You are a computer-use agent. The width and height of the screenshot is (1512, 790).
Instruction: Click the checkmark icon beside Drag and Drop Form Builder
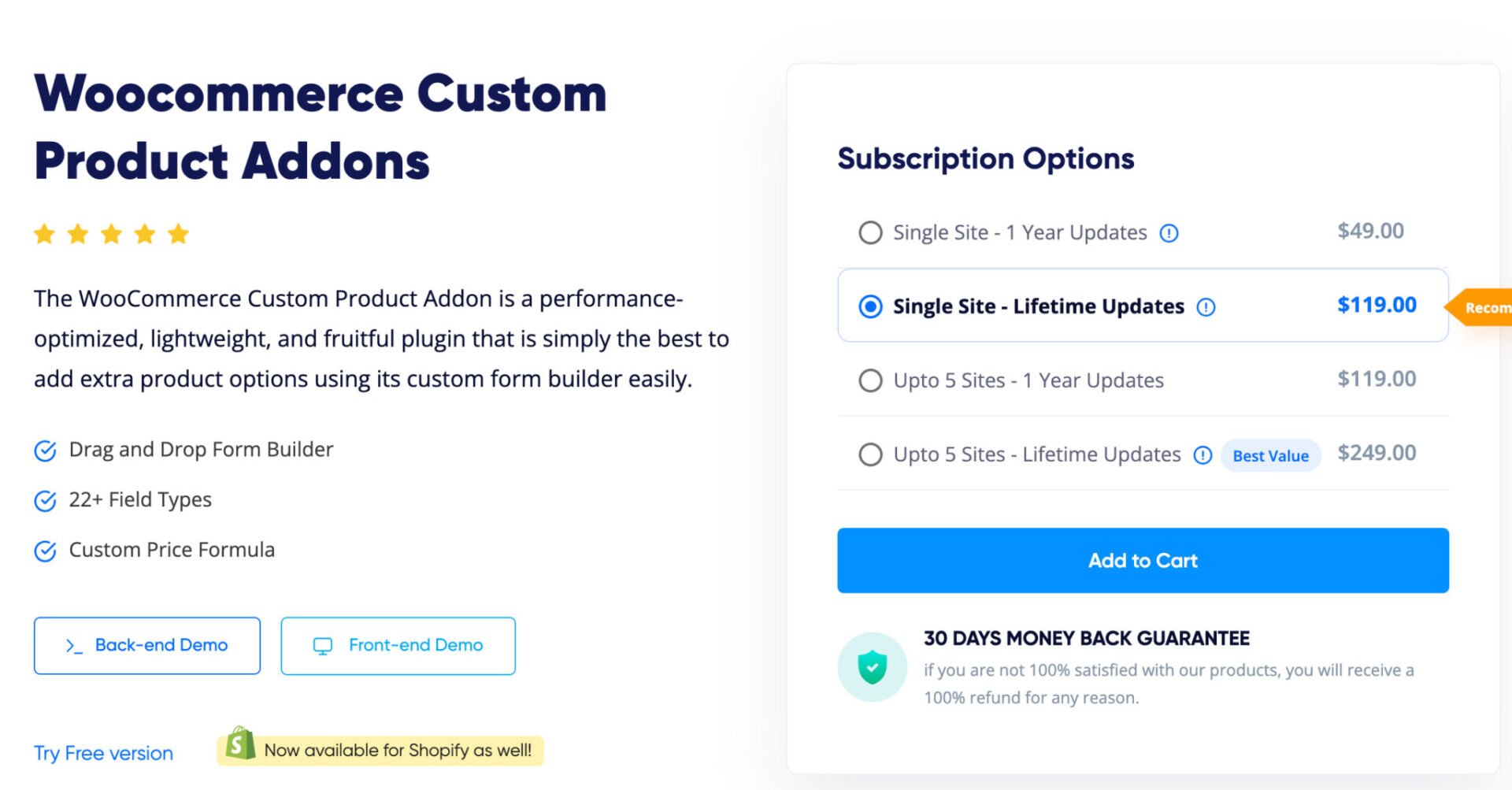coord(46,451)
